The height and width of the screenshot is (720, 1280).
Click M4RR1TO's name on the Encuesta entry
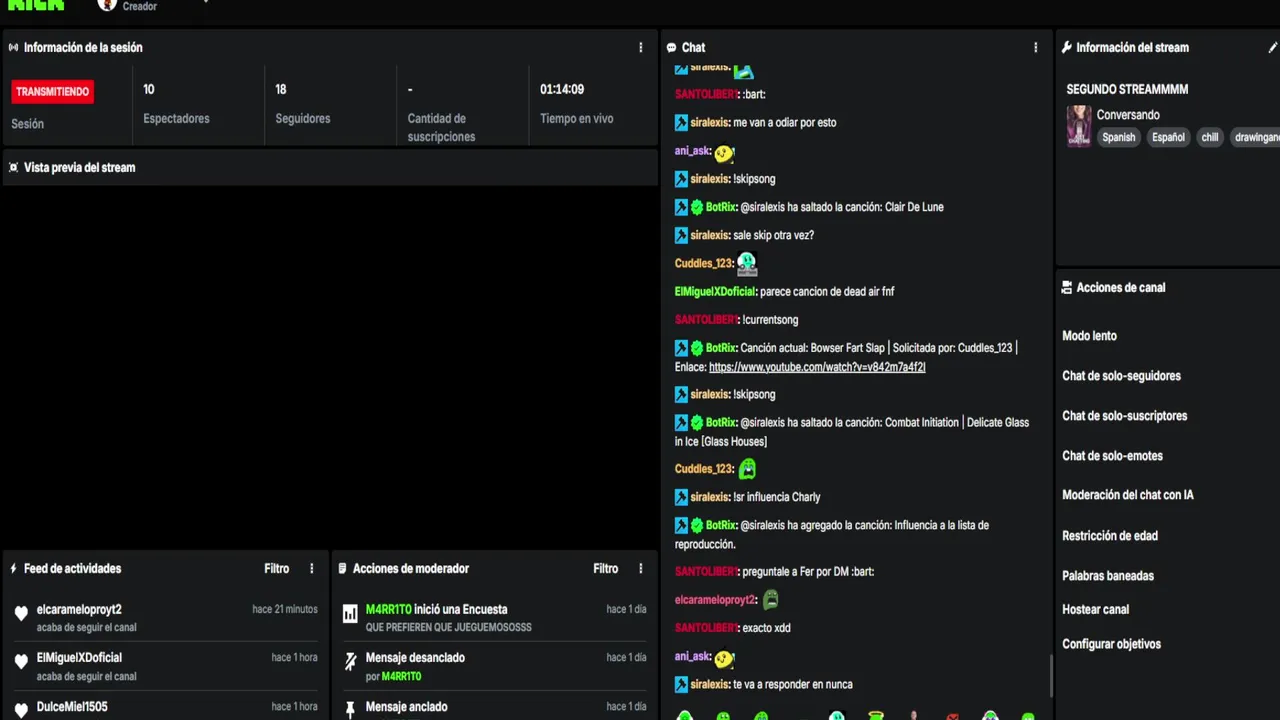coord(388,609)
